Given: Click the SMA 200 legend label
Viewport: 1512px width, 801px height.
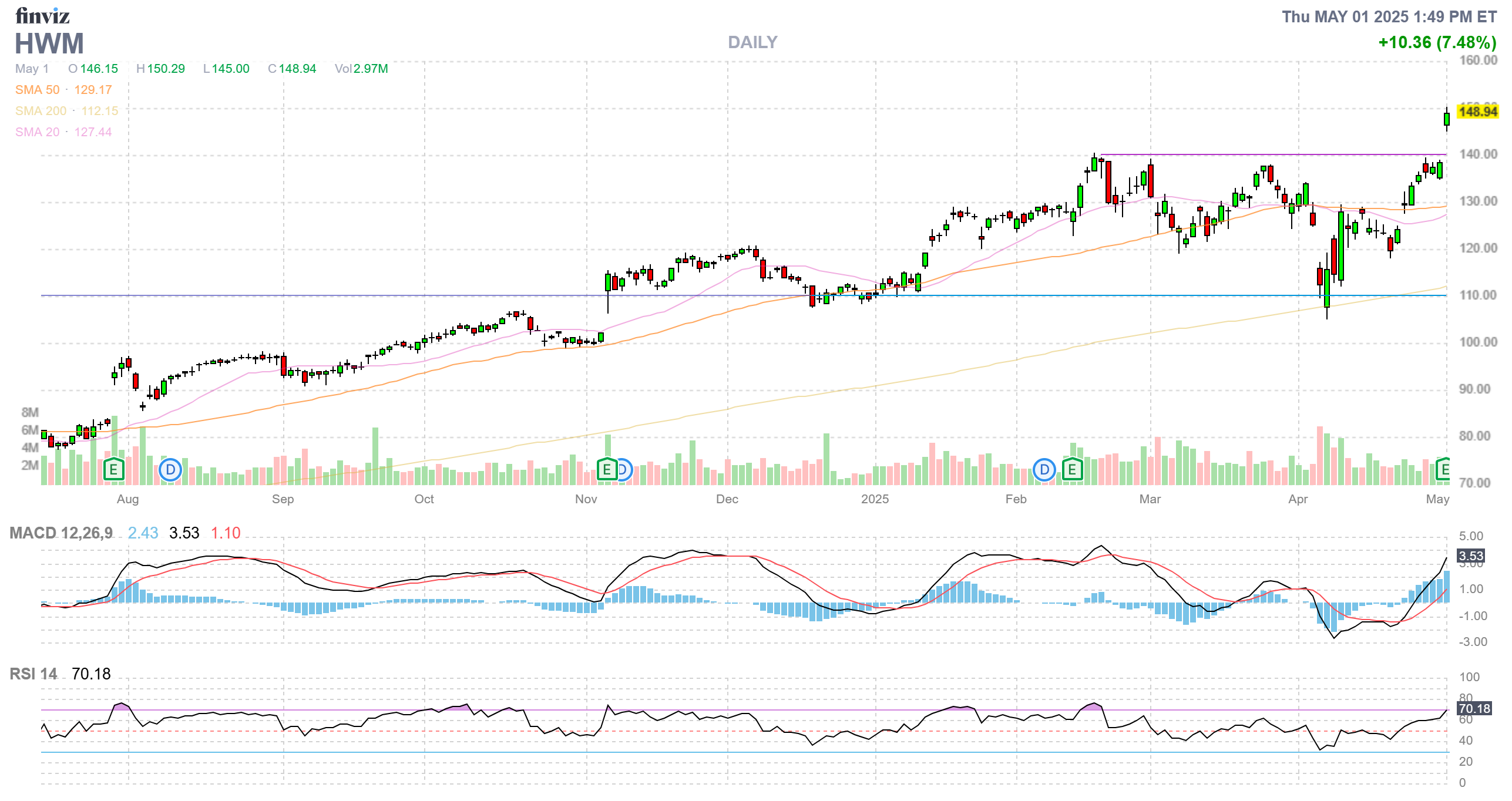Looking at the screenshot, I should [41, 111].
